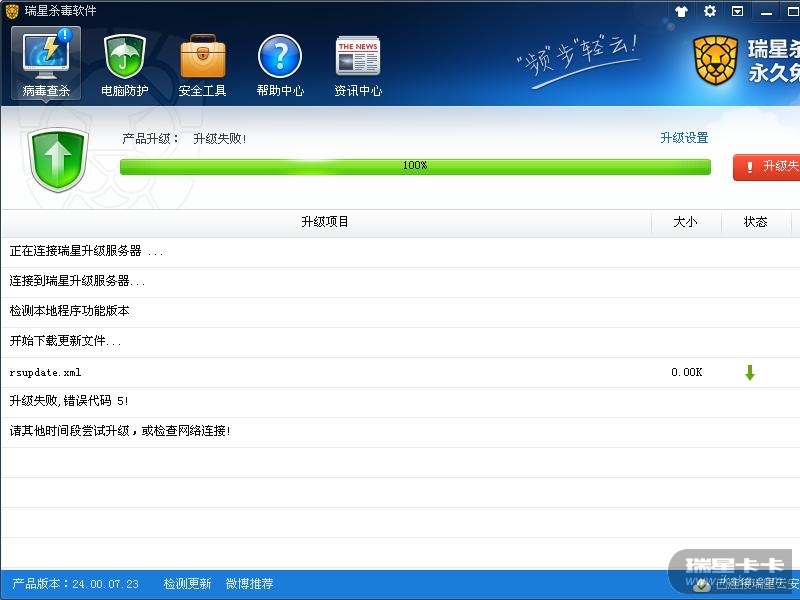Click 微博推荐 weibo recommend link

[249, 584]
